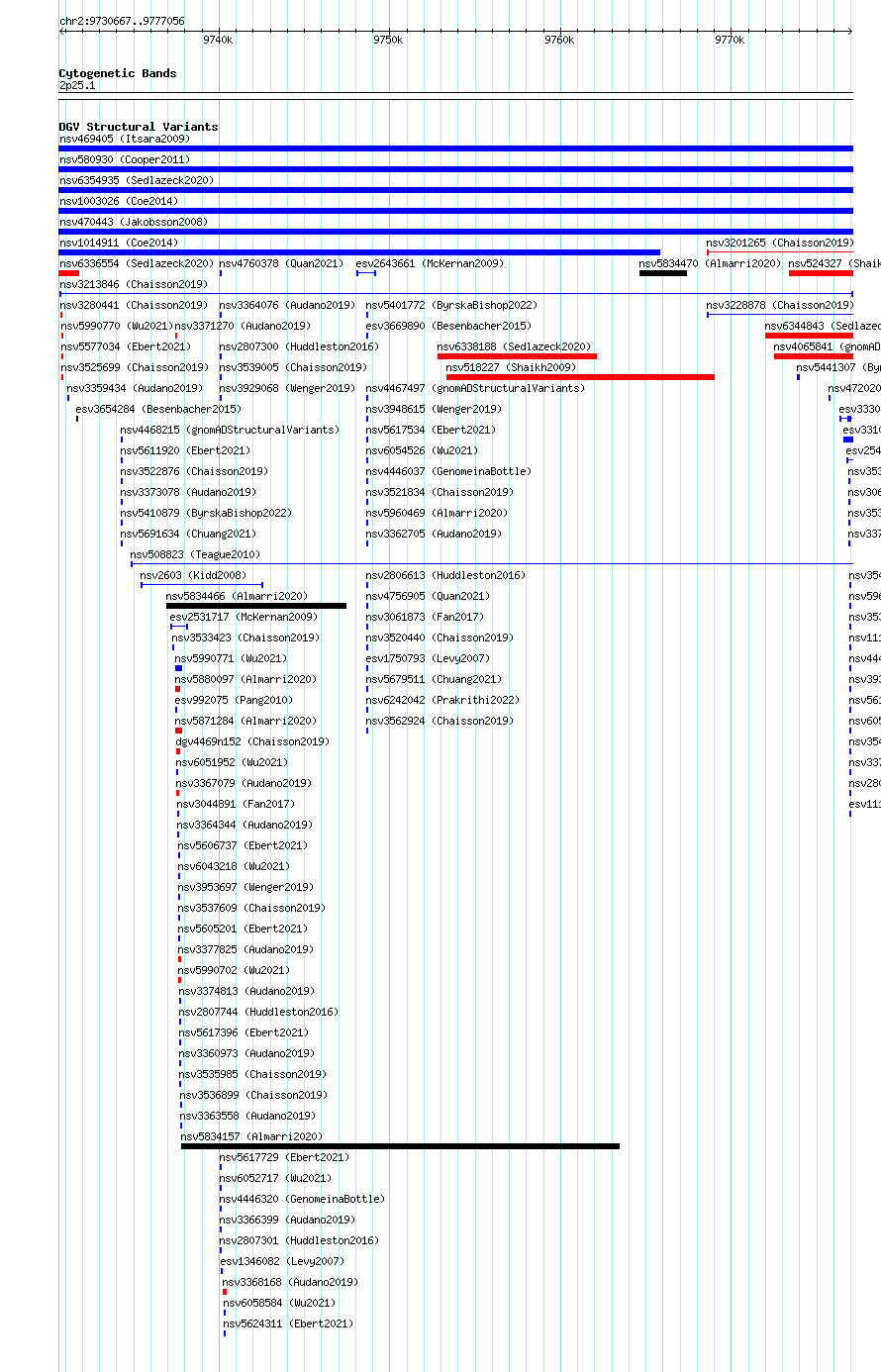Click the nsv2806613 (Huddleston2016) label
This screenshot has height=1372, width=881.
[x=446, y=575]
